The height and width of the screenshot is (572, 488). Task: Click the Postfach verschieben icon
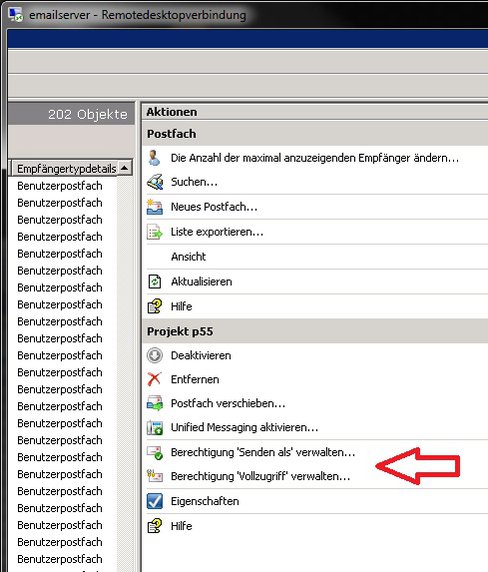[x=155, y=403]
